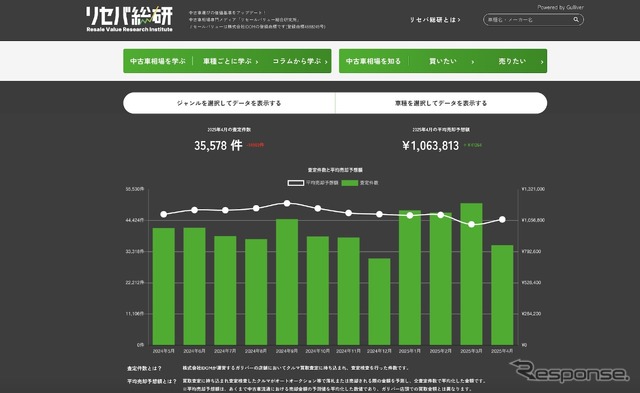
Task: Open ジャンルを選択してデータを表示する selector
Action: tap(229, 103)
